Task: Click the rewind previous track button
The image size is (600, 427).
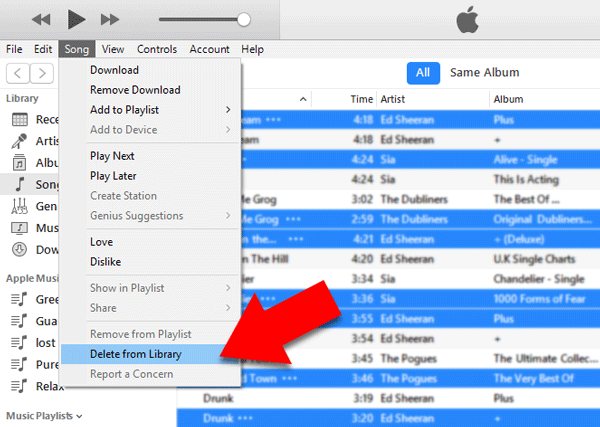Action: coord(41,19)
